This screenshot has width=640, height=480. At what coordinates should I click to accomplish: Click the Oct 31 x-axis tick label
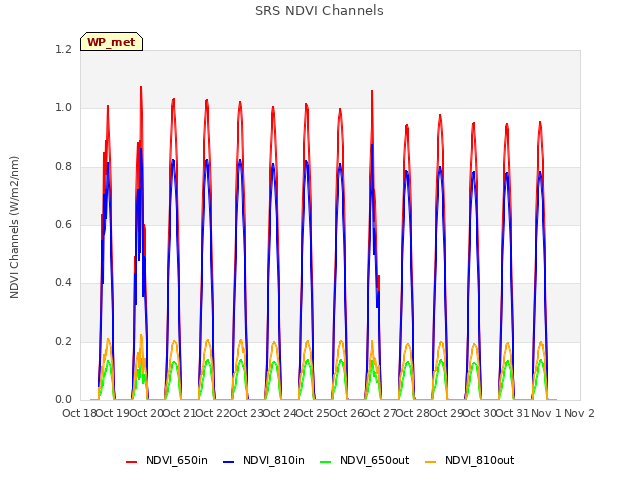pos(513,413)
